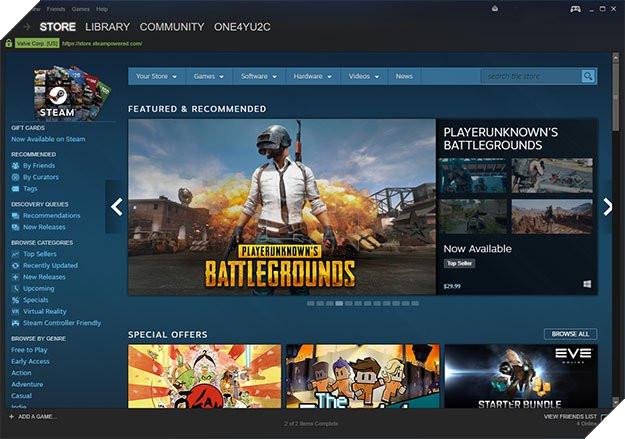
Task: Click the forward navigation arrow
Action: (27, 27)
